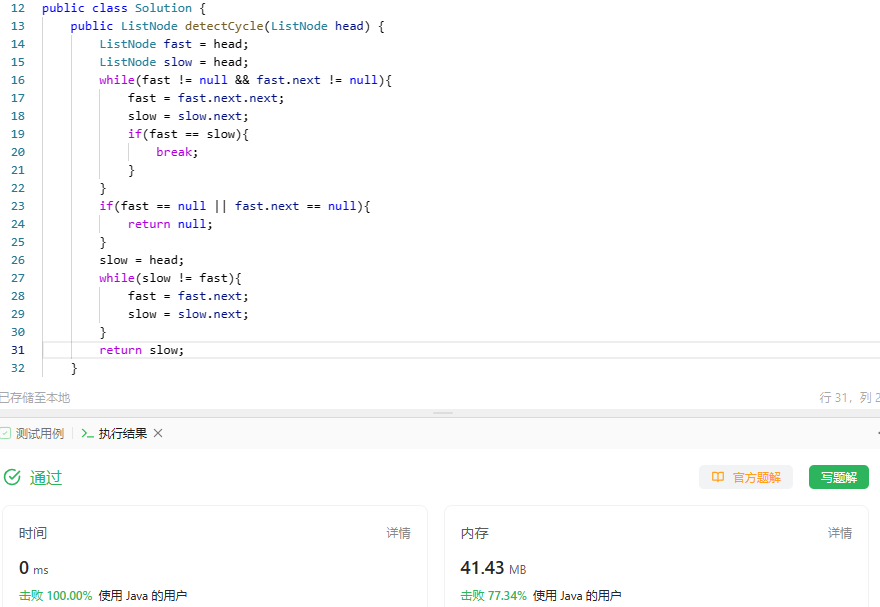Click the 'break;' statement
The height and width of the screenshot is (607, 880).
[x=177, y=152]
